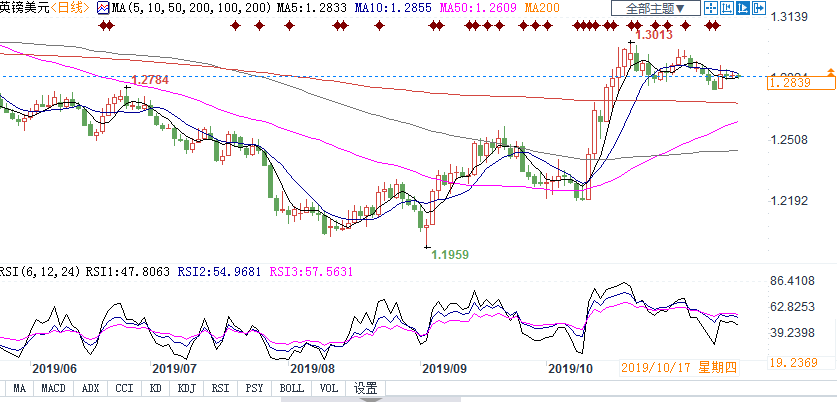Click the 1.2839 current price label
Image resolution: width=837 pixels, height=402 pixels.
788,84
